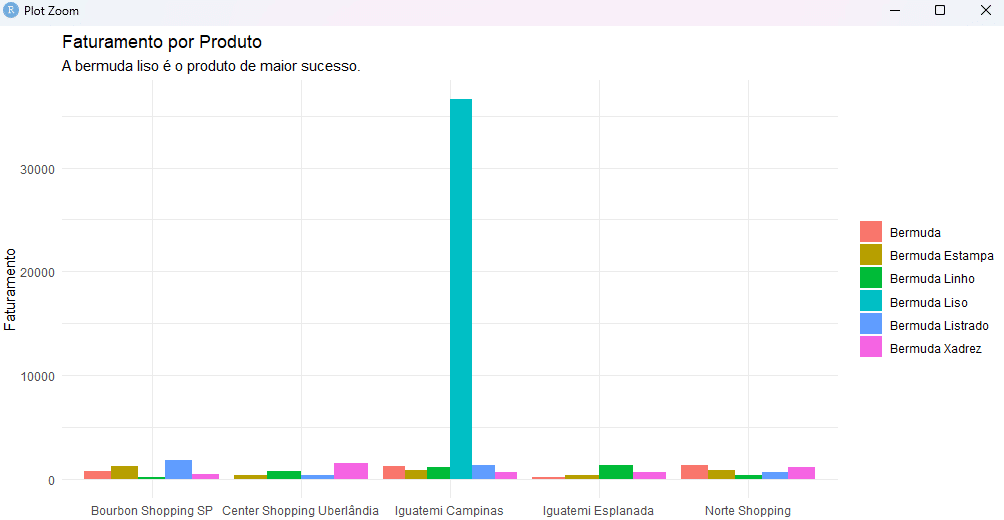
Task: Click the 'Iguatemi Esplanada' axis label
Action: (598, 510)
